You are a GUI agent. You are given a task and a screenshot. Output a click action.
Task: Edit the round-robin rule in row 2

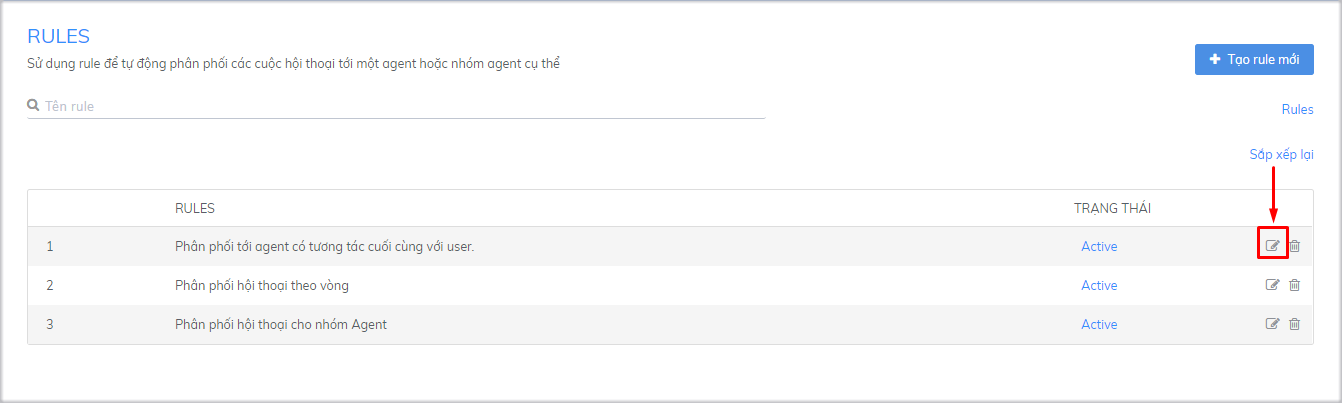1272,285
